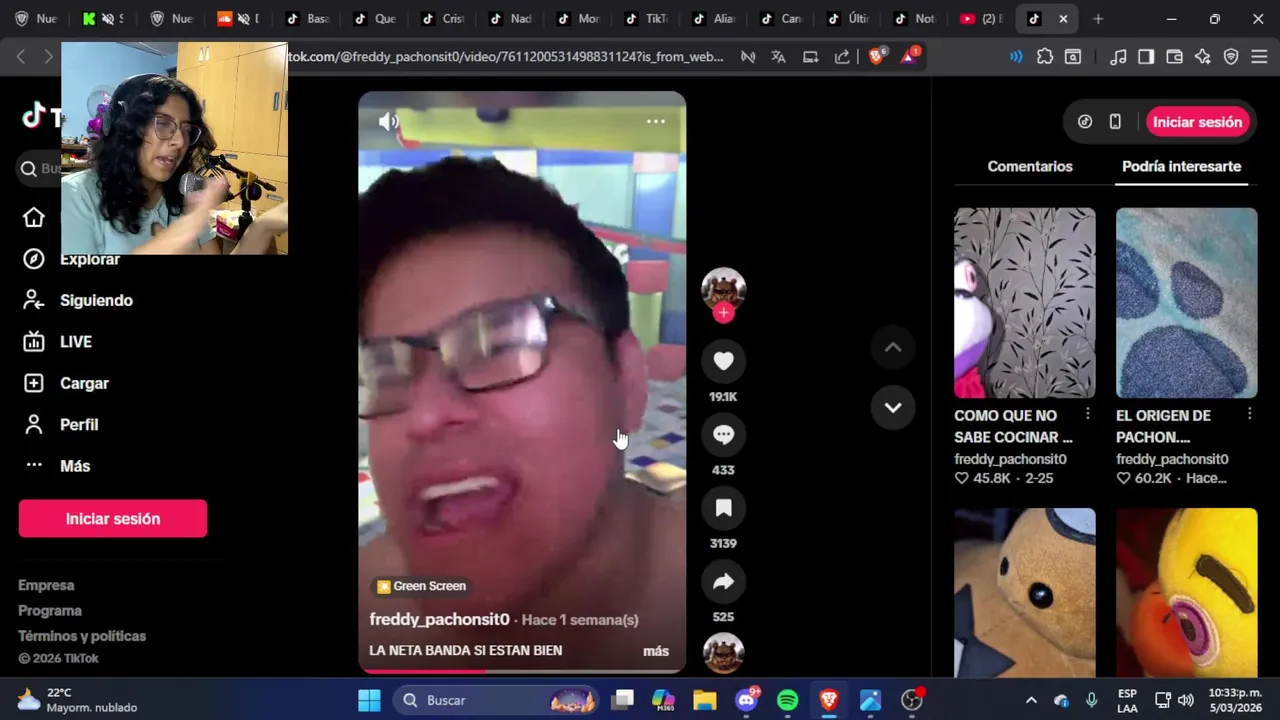
Task: Expand the Términos y políticas footer section
Action: [x=82, y=636]
